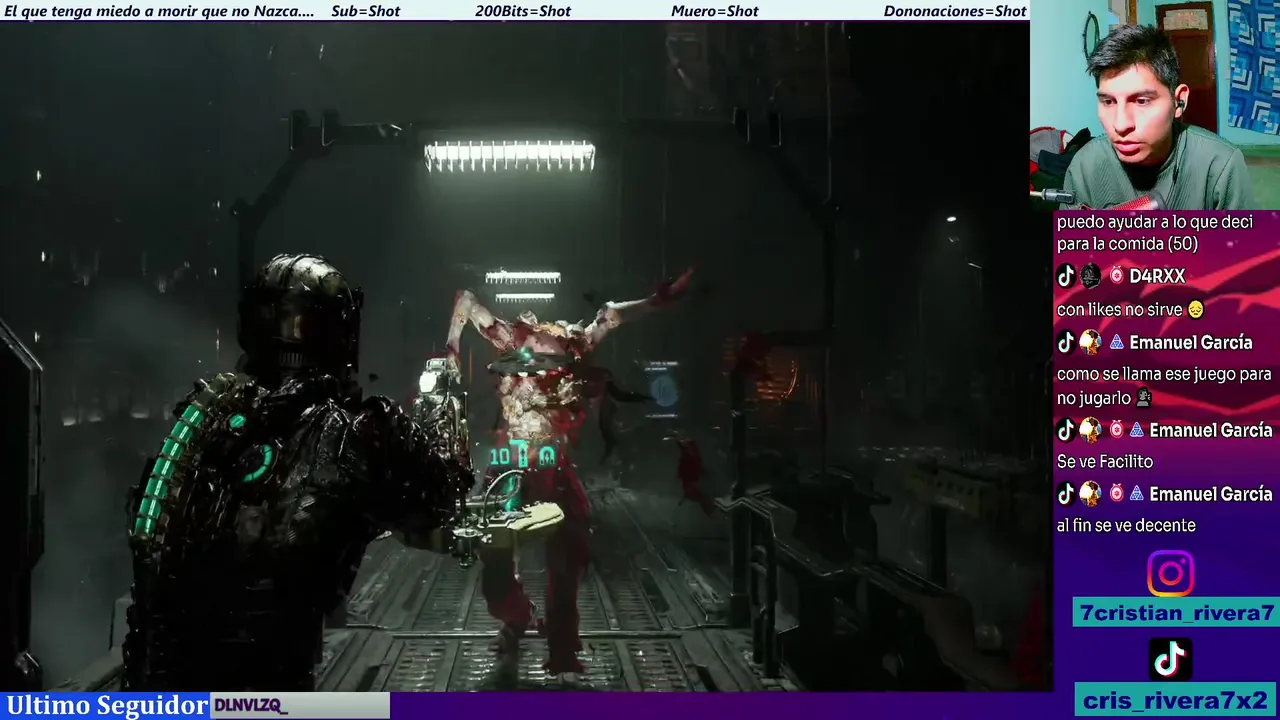Select Emanuel García name above 'Se ve Facilito'

click(x=1211, y=431)
